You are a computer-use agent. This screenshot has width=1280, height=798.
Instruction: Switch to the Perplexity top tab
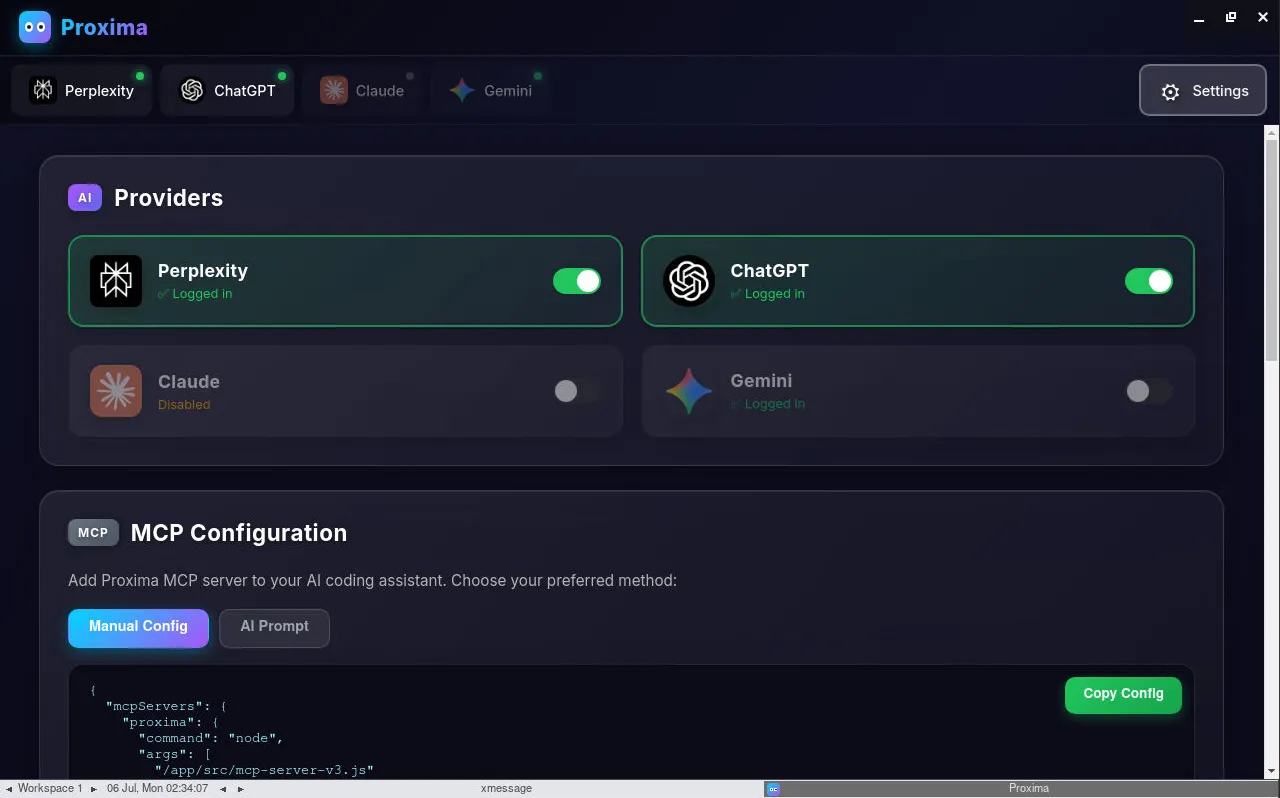pos(82,91)
